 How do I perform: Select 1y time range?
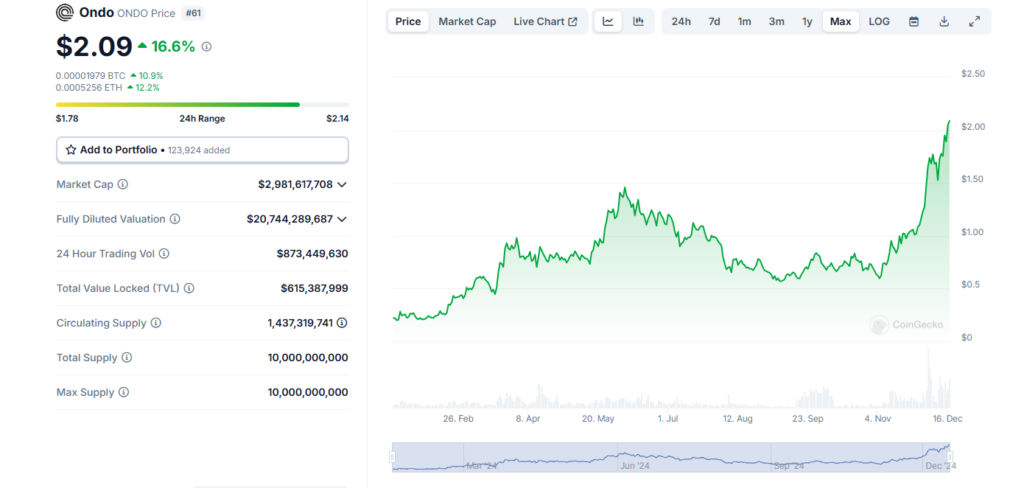pos(807,22)
